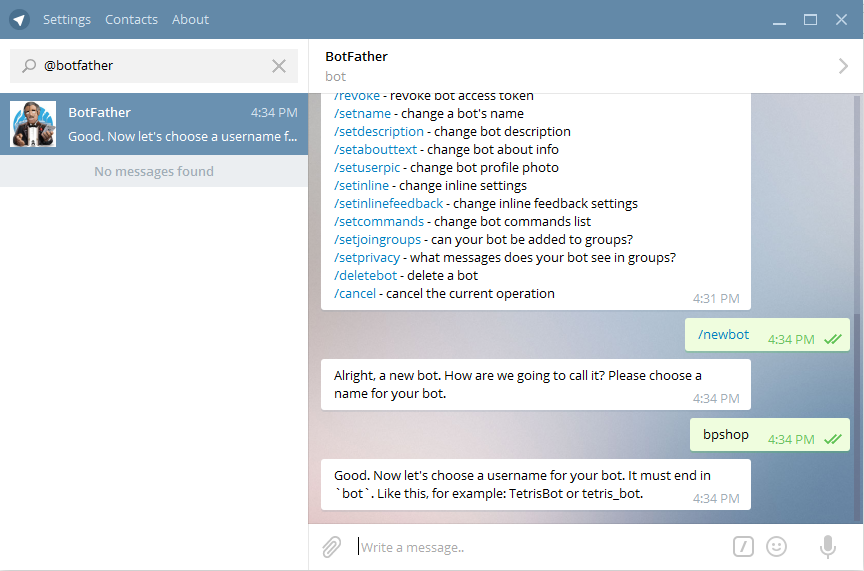Open the Contacts menu

(131, 20)
